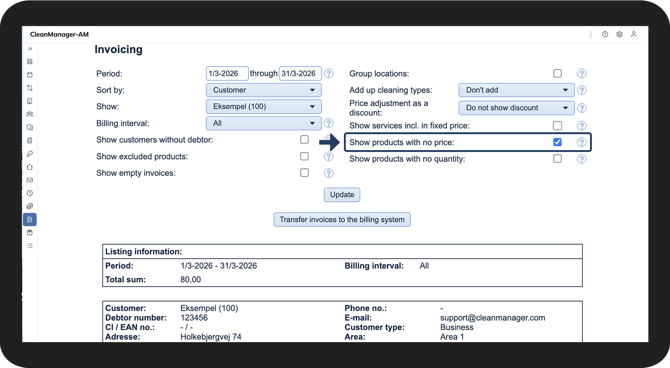Screen dimensions: 670x368
Task: Click the list lines sidebar icon
Action: 30,246
